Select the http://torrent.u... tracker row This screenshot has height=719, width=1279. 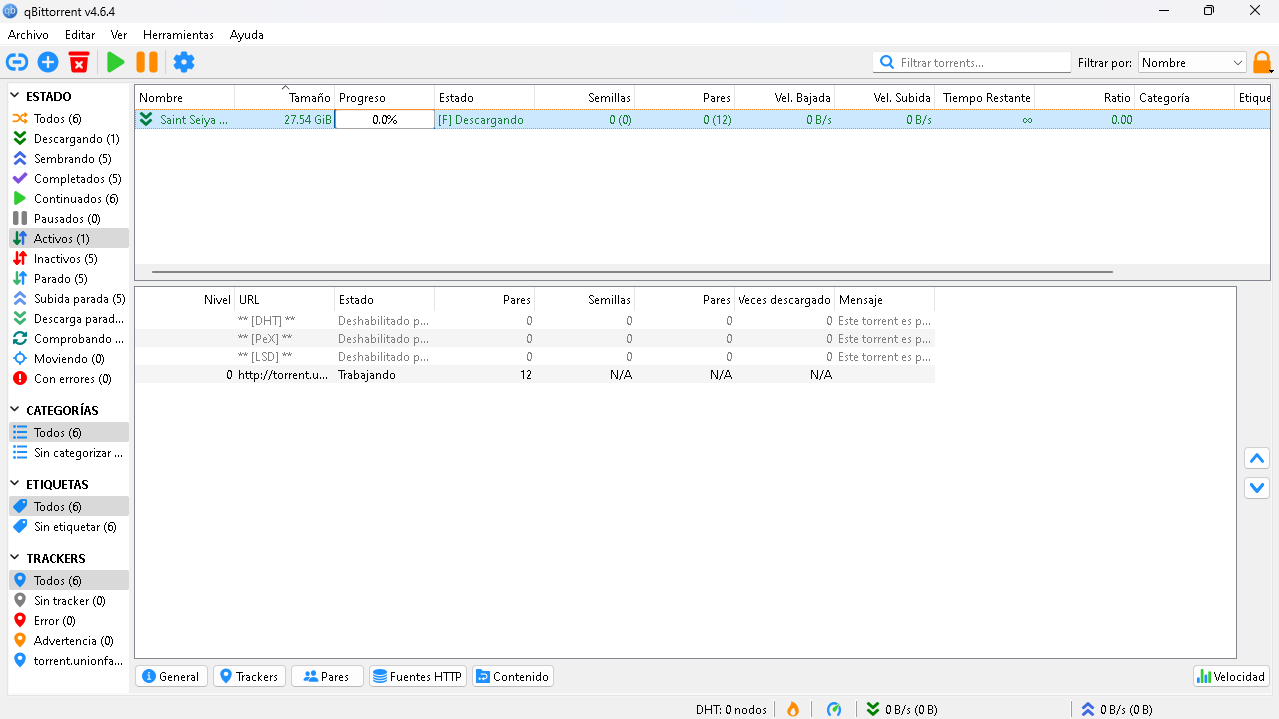pos(535,375)
